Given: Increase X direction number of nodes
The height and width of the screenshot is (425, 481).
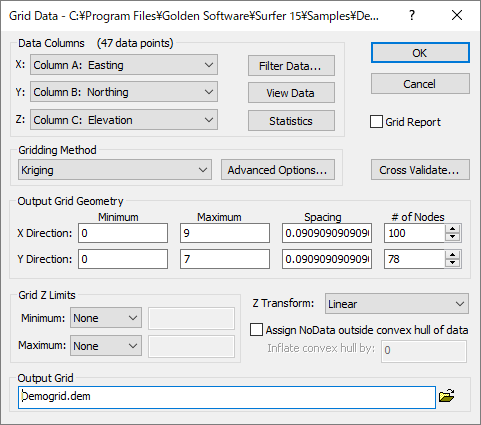Looking at the screenshot, I should [x=452, y=229].
